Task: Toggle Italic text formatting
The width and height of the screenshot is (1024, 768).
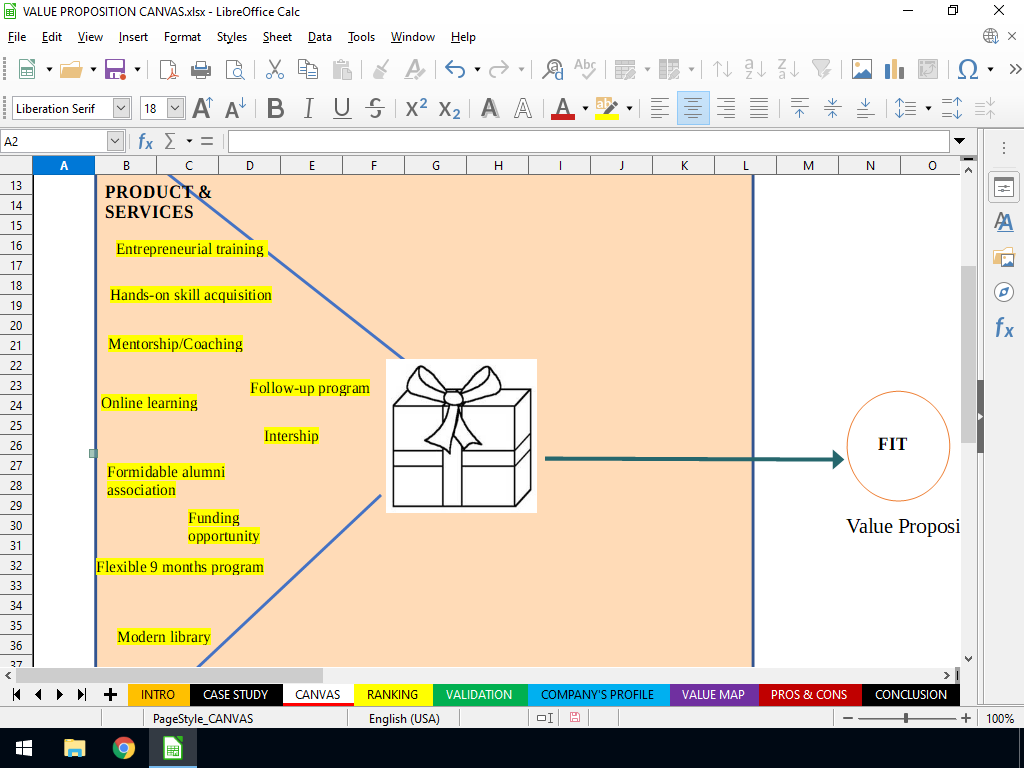Action: 308,108
